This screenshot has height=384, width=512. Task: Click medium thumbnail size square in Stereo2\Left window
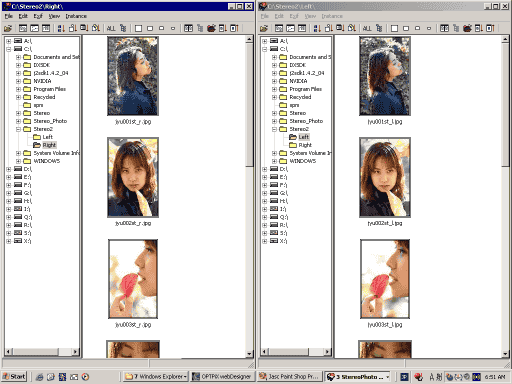406,28
